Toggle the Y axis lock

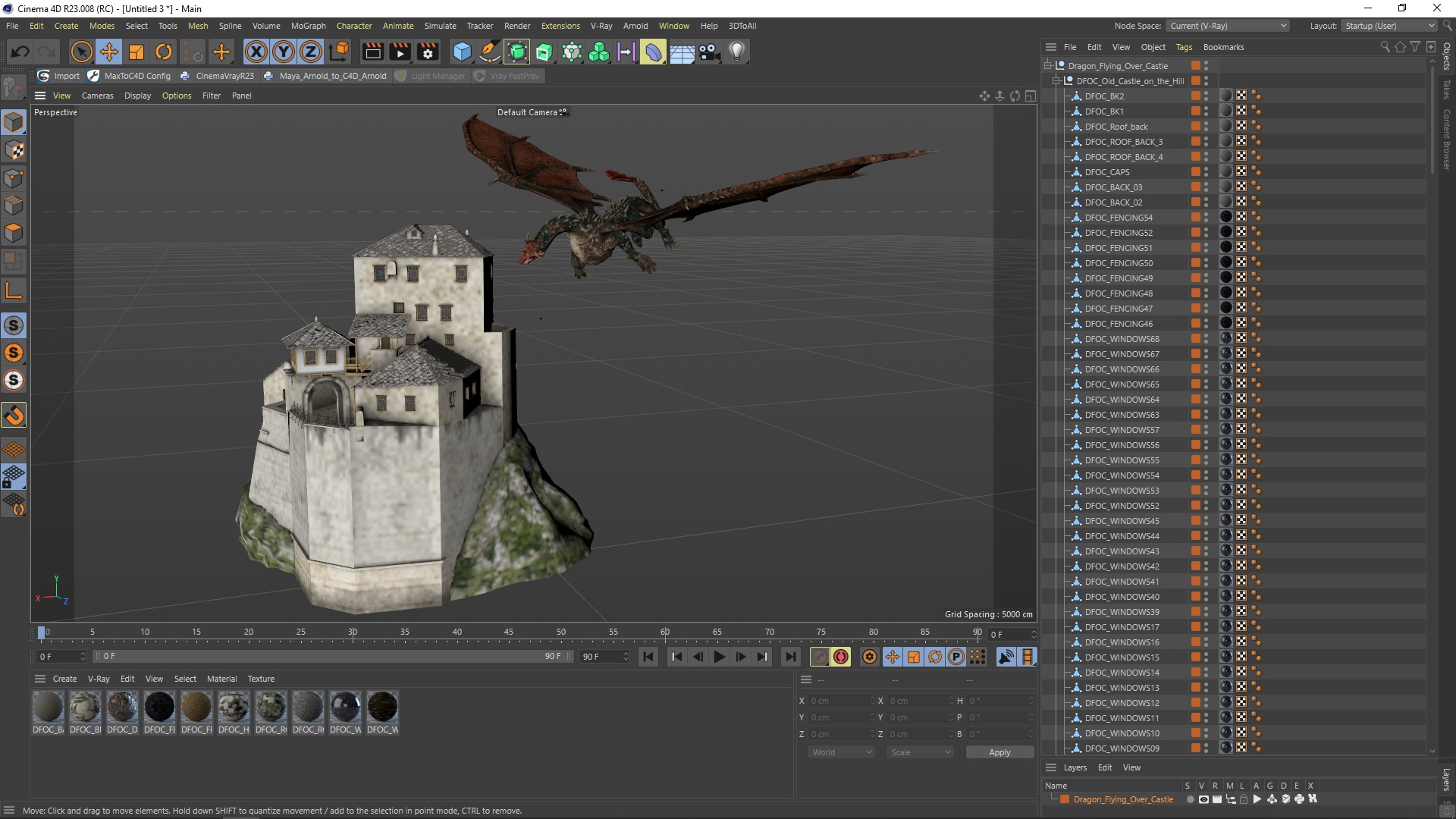tap(284, 52)
